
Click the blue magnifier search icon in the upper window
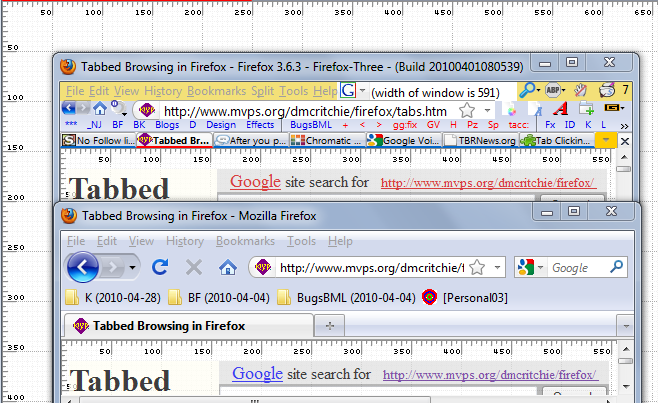527,90
